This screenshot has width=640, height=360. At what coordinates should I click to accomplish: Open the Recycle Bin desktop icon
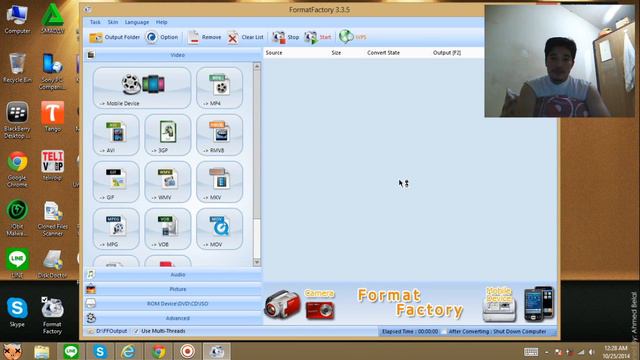[x=17, y=68]
